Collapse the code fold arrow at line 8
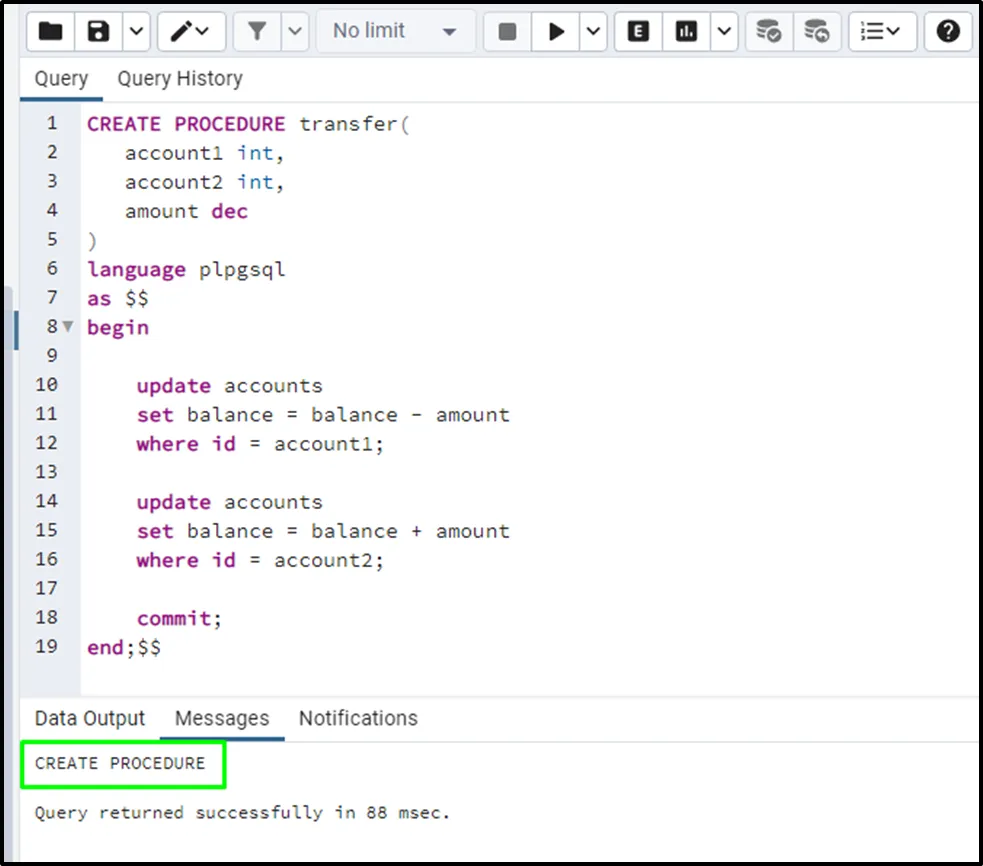The image size is (983, 866). tap(68, 327)
